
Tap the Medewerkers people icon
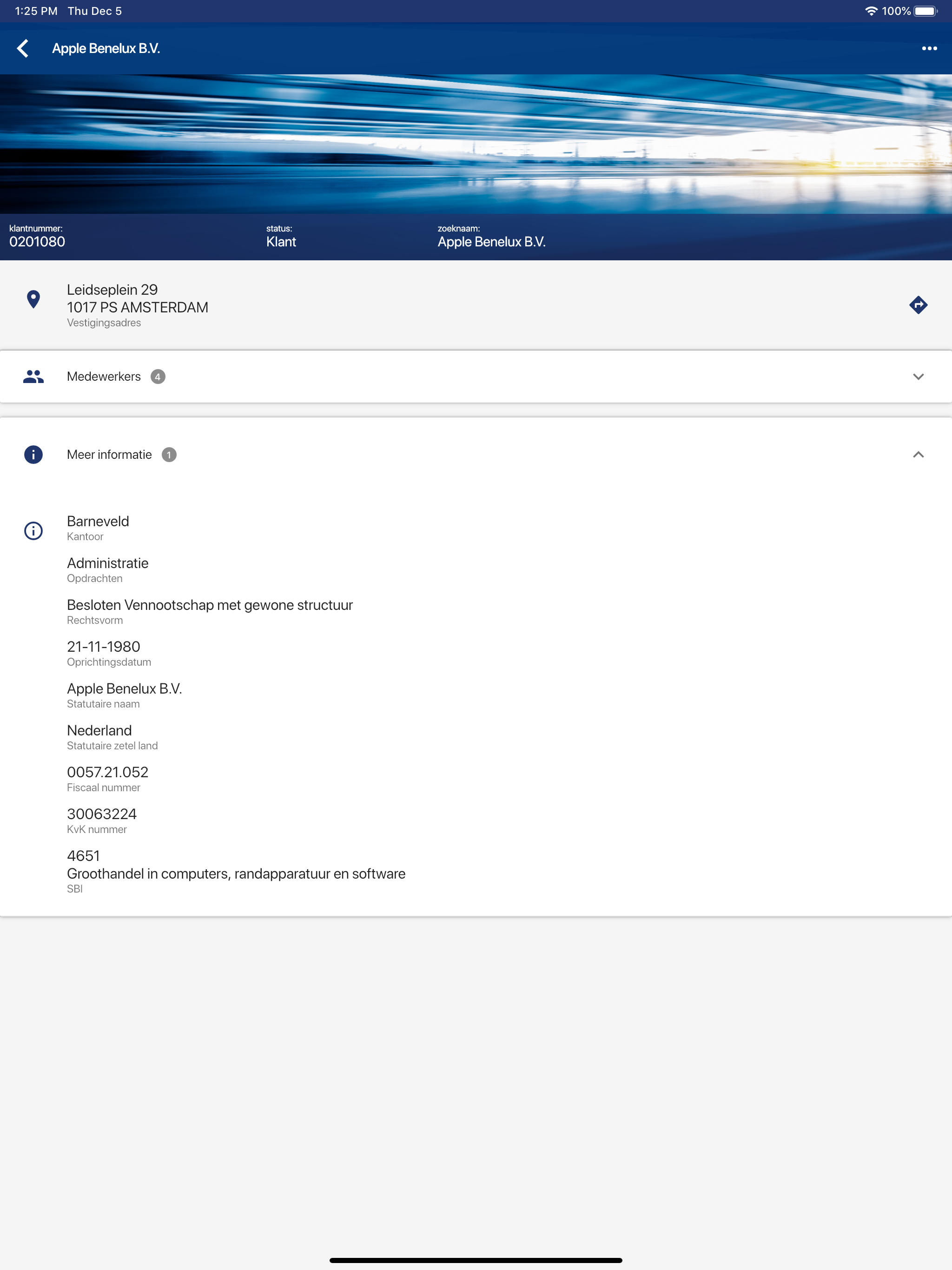33,377
